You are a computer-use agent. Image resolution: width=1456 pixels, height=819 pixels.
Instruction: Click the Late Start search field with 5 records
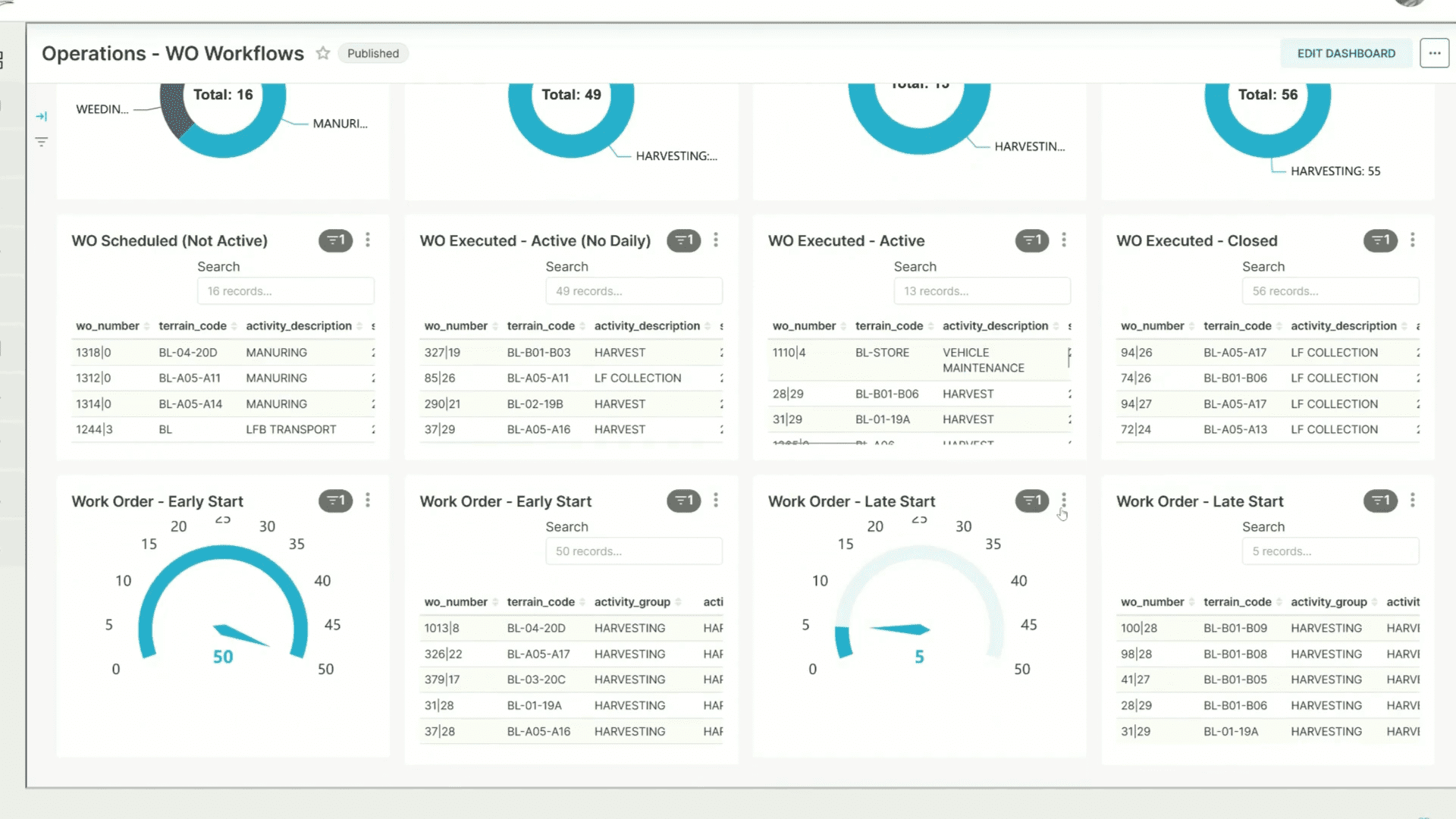(x=1330, y=551)
